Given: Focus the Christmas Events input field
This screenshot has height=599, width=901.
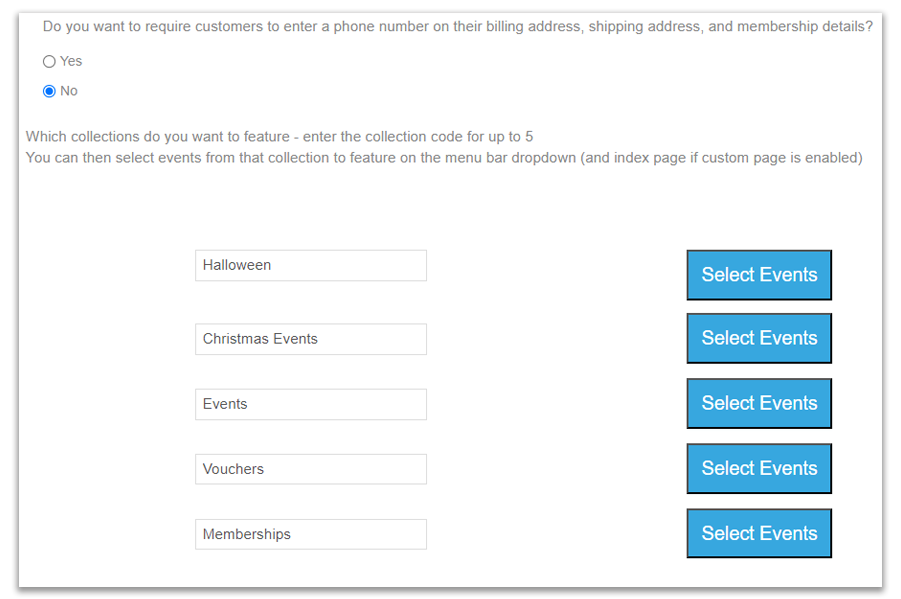Looking at the screenshot, I should pos(310,339).
